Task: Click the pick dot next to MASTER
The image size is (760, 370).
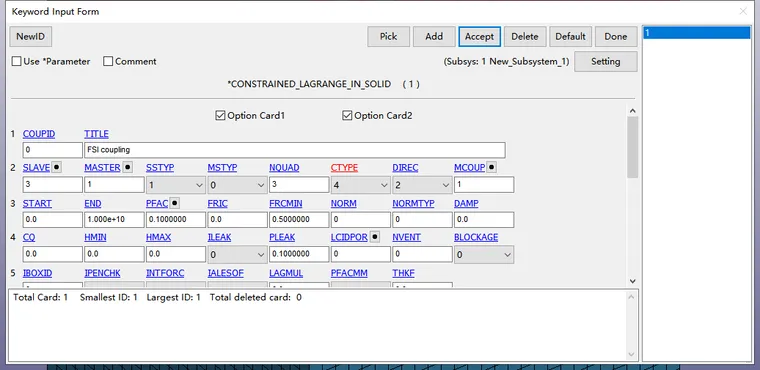Action: point(127,167)
